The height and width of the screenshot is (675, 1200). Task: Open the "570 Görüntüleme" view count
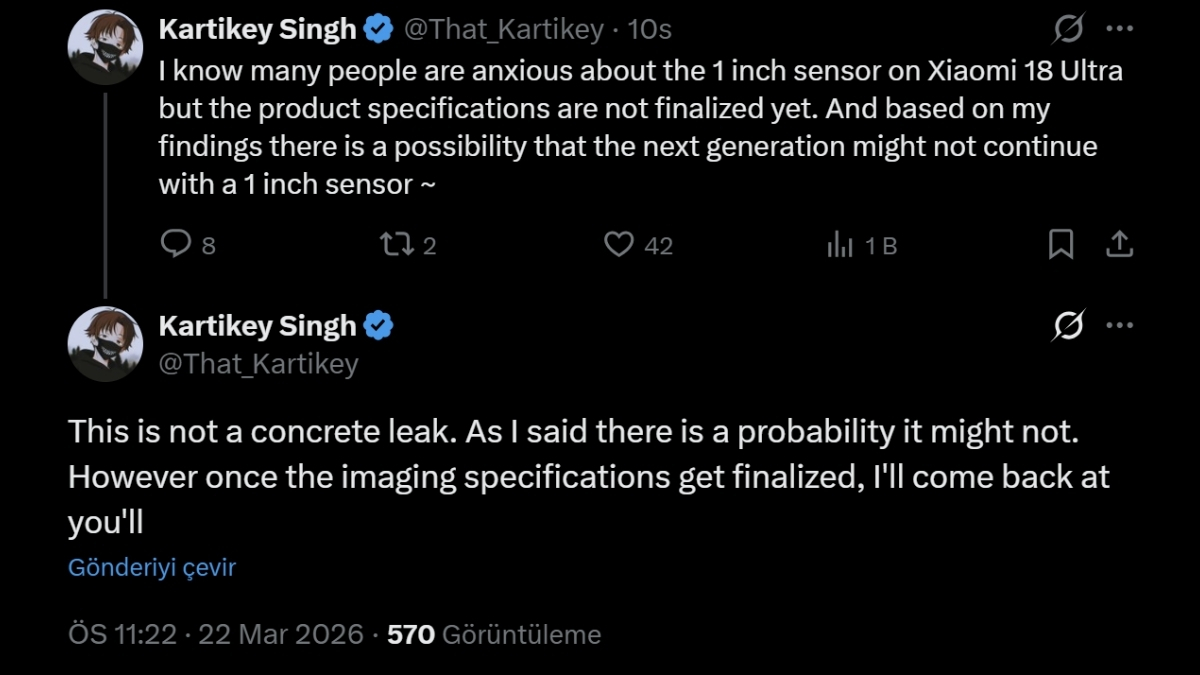tap(494, 634)
